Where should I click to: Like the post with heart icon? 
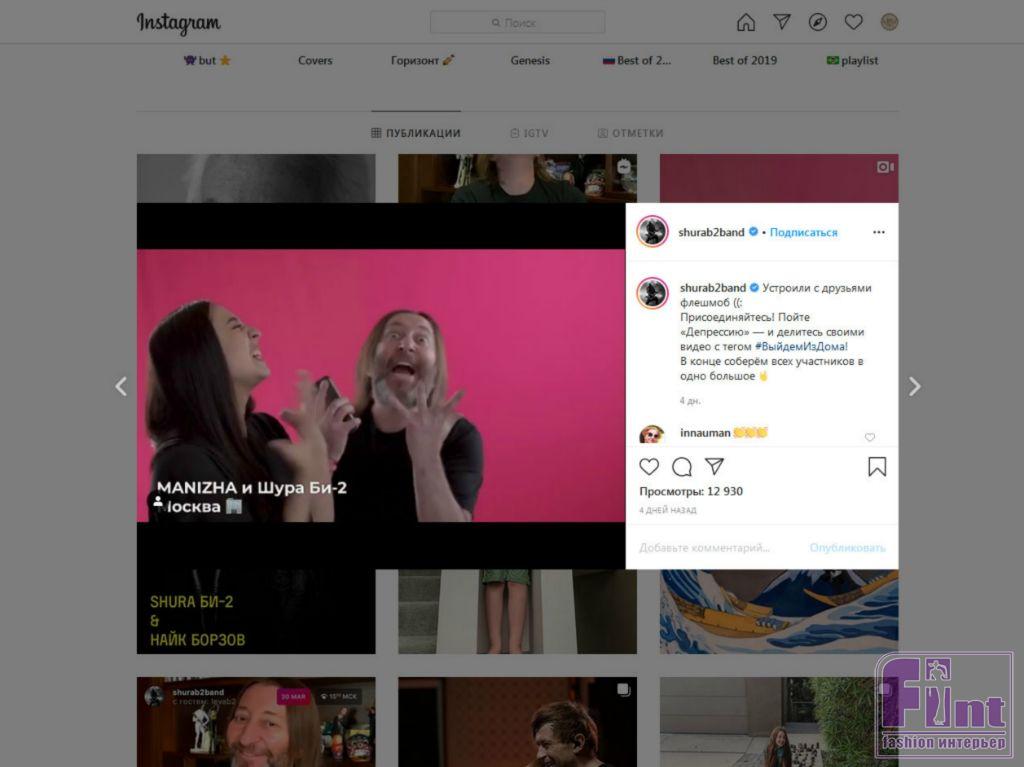click(649, 467)
